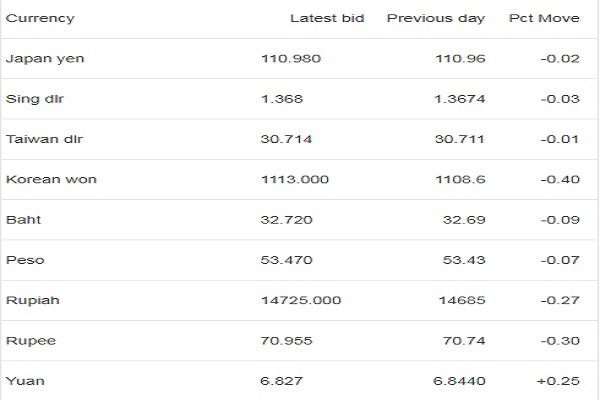
Task: Select the Rupee row label
Action: click(x=31, y=341)
